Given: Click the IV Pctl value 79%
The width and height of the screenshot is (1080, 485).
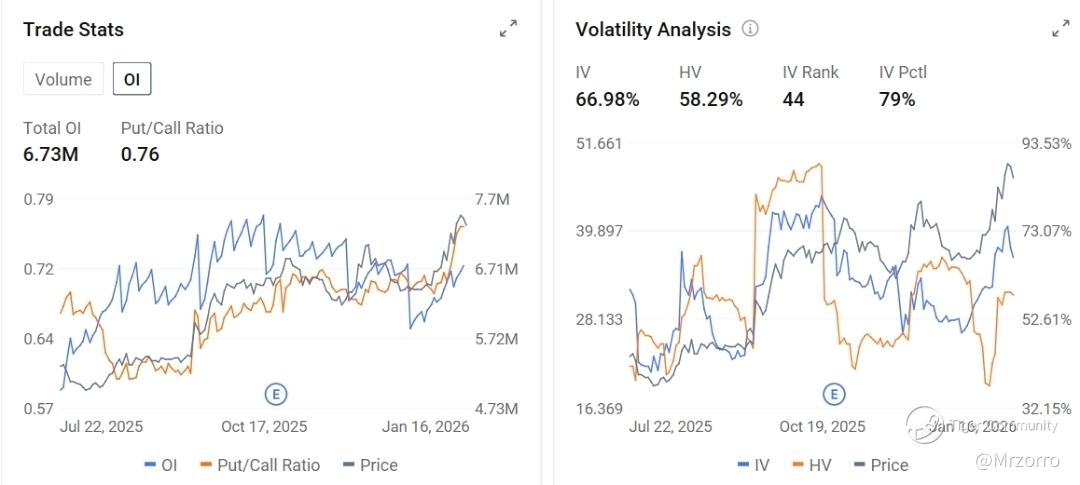Looking at the screenshot, I should [x=896, y=99].
